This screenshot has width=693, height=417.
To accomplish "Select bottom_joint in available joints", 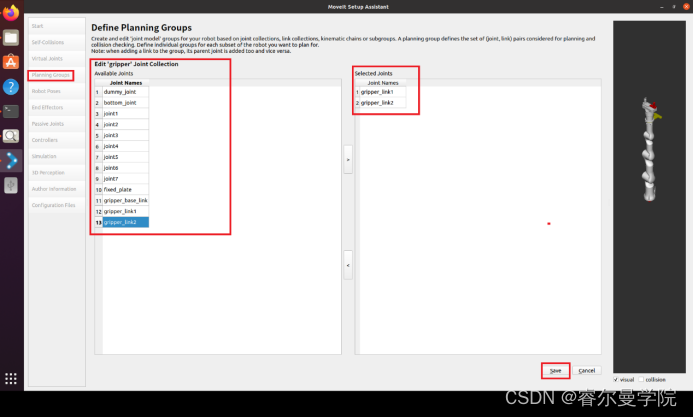I will [126, 102].
